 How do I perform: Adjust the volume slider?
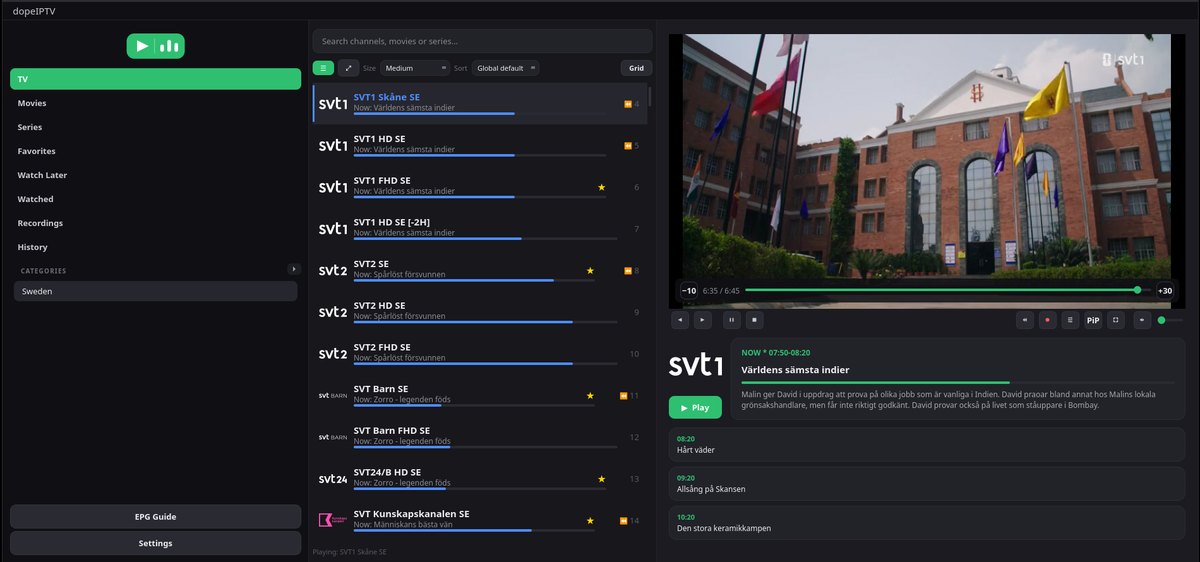tap(1170, 320)
